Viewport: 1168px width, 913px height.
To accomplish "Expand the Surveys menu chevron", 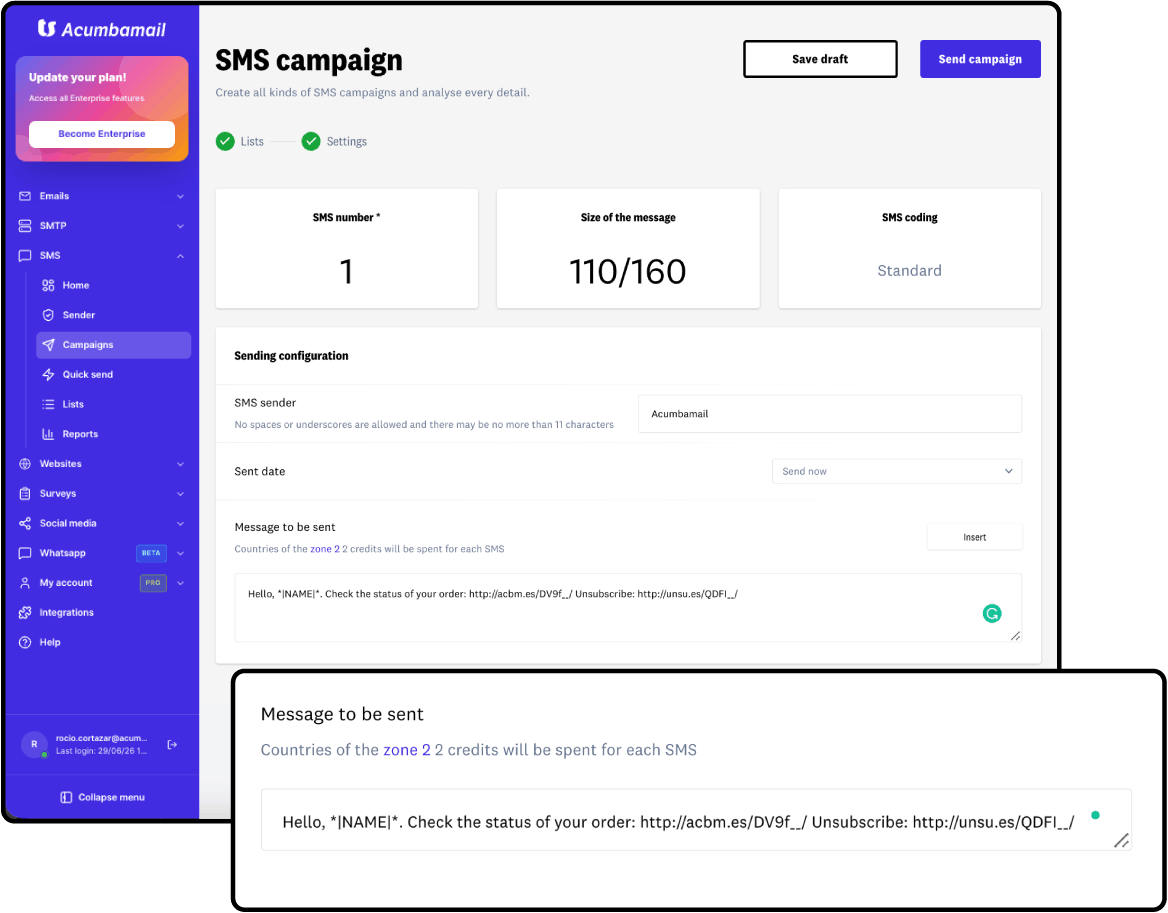I will (180, 494).
